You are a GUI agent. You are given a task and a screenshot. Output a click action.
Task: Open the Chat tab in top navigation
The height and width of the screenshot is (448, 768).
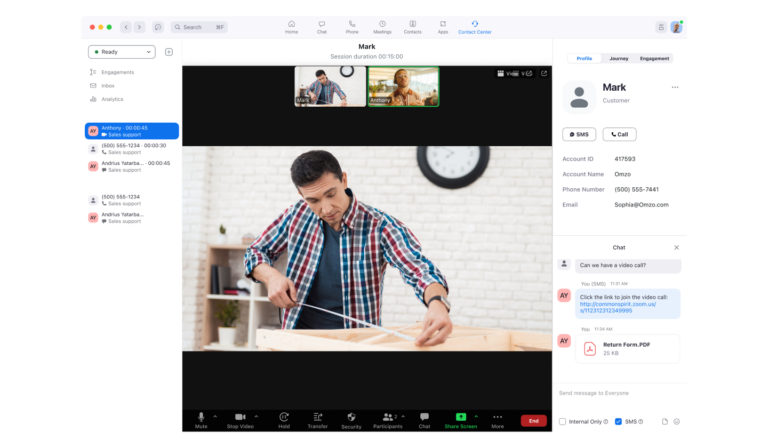[x=321, y=27]
